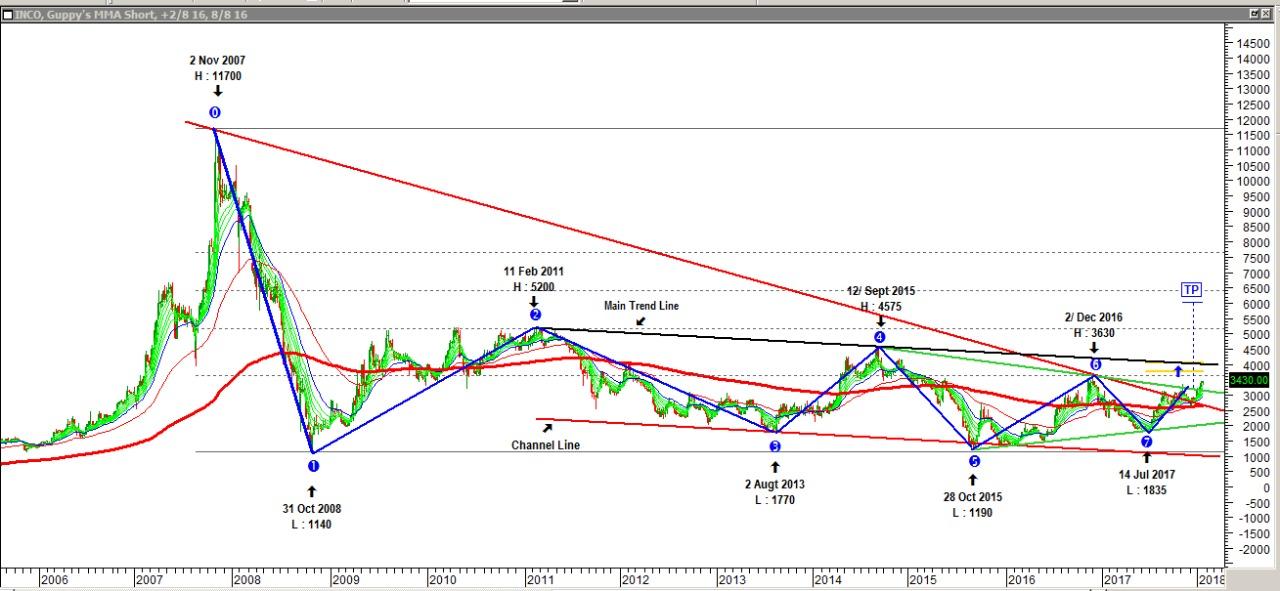
Task: Click wave marker 0 at the 2007 peak
Action: (215, 113)
